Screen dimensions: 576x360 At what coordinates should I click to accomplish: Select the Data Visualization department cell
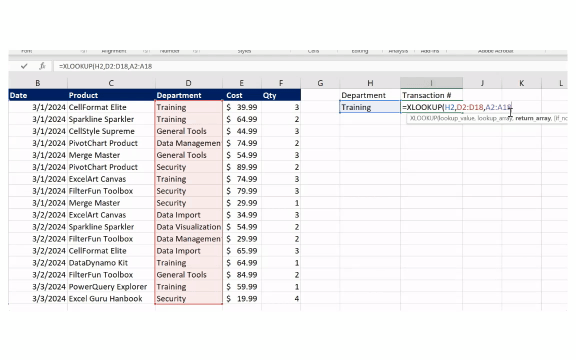click(x=188, y=227)
